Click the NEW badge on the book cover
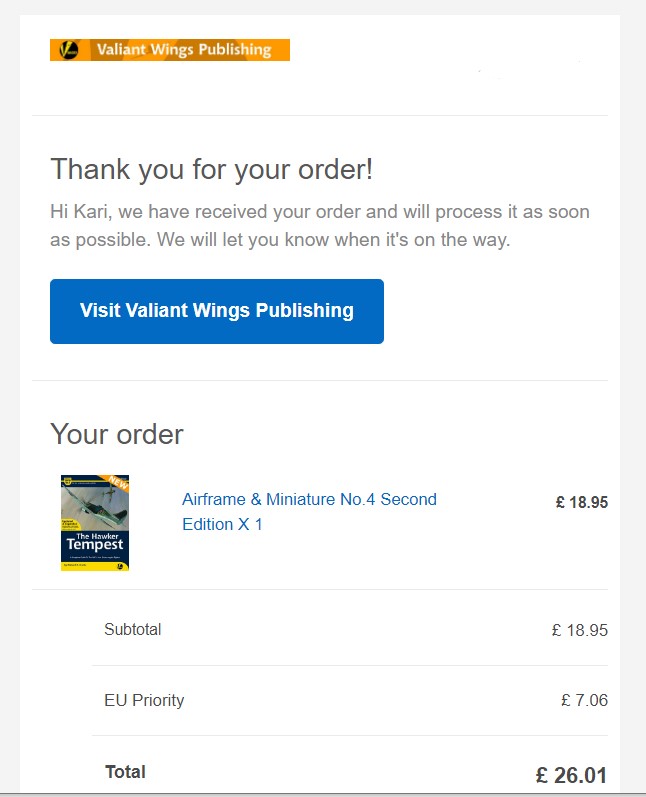Viewport: 646px width, 797px height. (x=119, y=482)
